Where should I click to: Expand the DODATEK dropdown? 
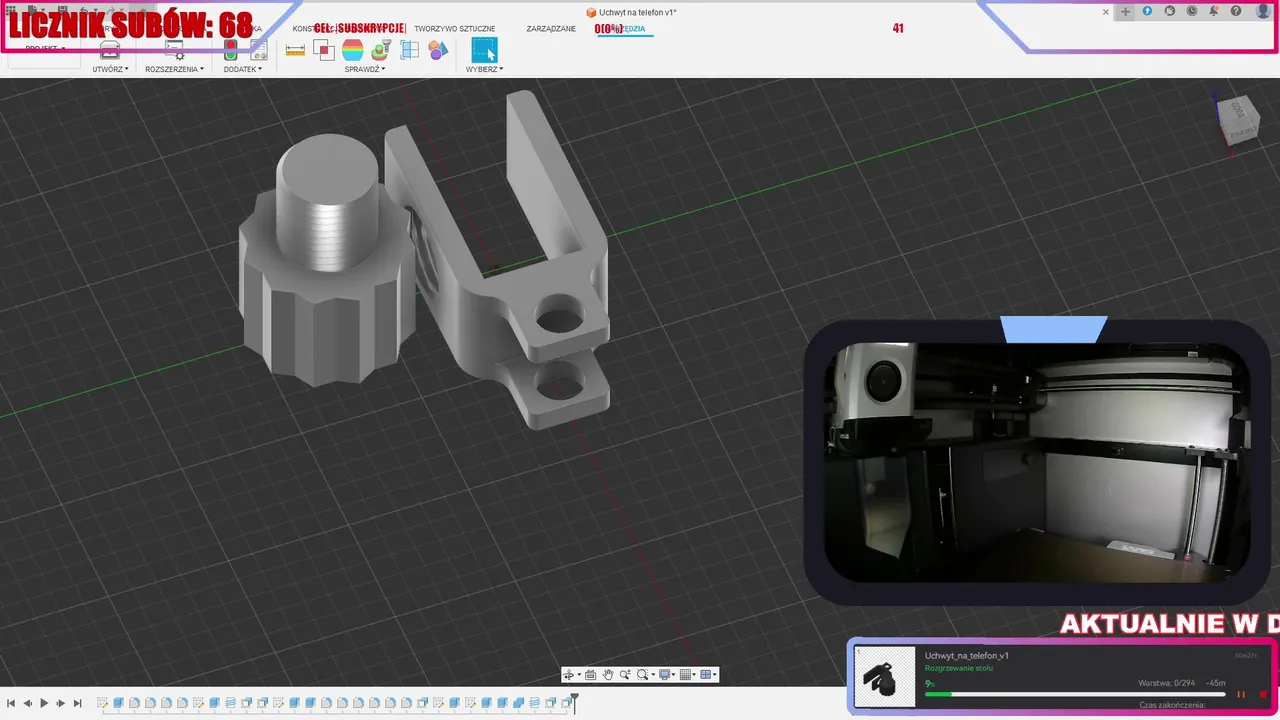click(x=243, y=69)
